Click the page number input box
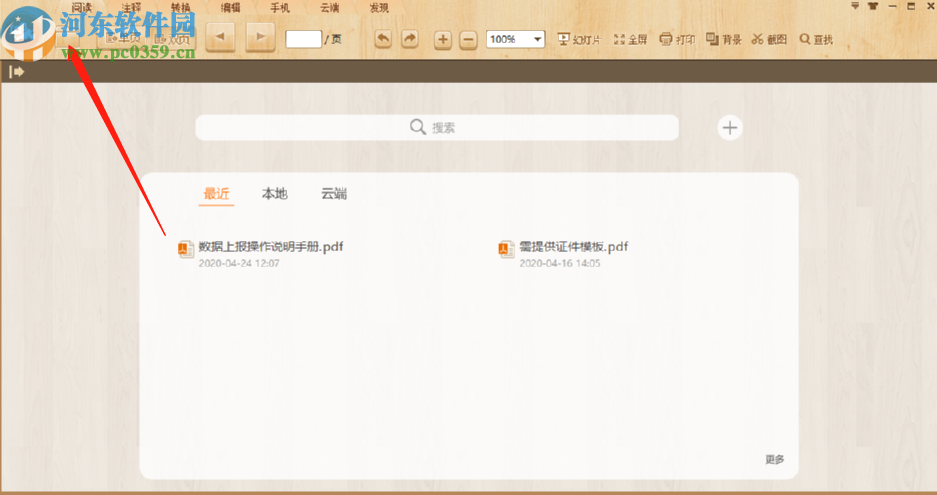The width and height of the screenshot is (937, 495). coord(304,39)
